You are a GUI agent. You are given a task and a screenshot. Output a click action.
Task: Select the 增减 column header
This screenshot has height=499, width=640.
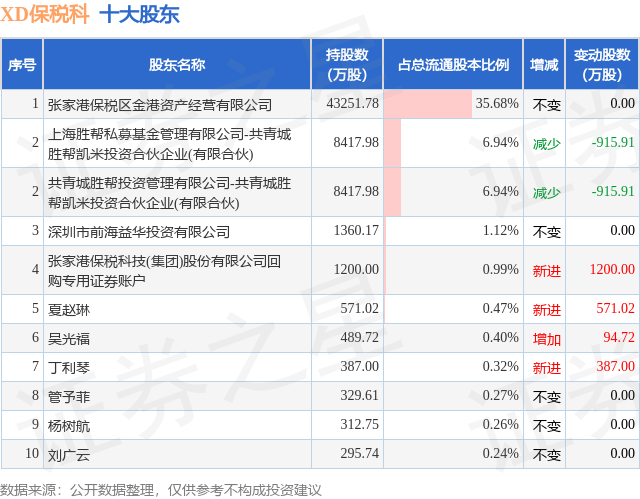click(544, 64)
